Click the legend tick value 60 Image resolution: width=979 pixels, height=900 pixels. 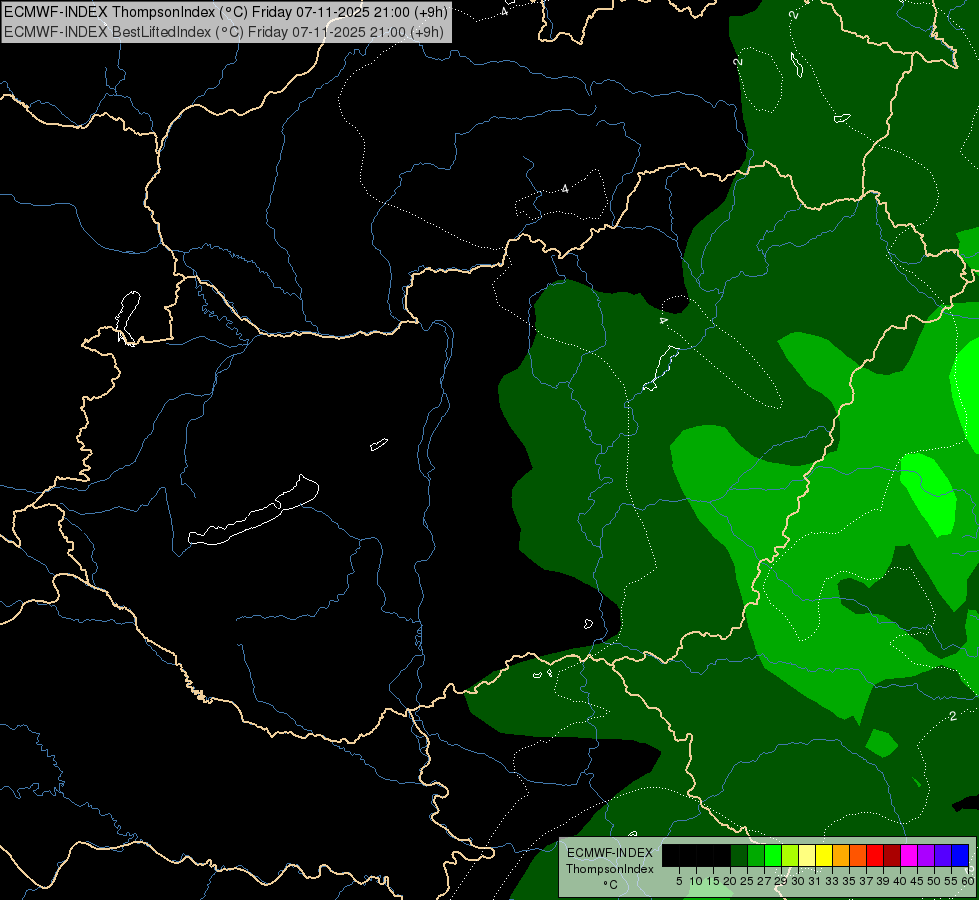(968, 881)
